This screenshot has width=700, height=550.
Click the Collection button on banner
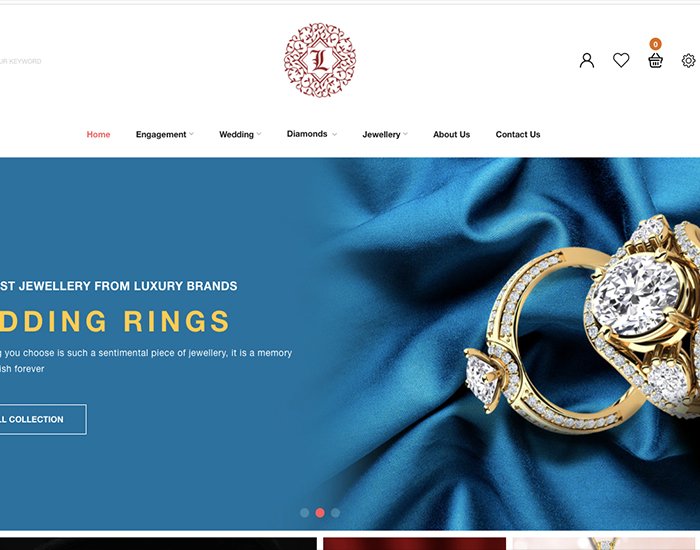pos(43,419)
